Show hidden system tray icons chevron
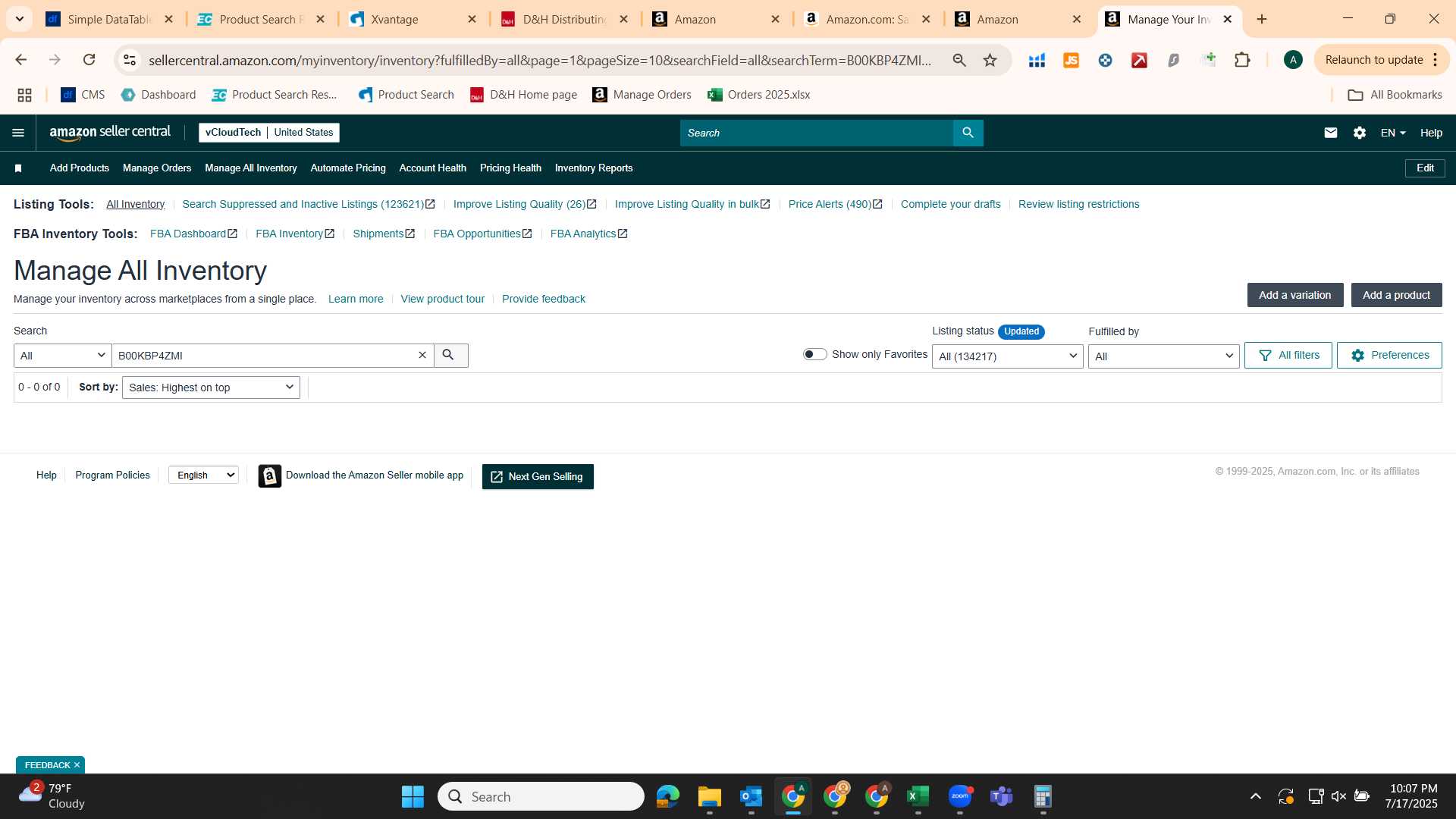The image size is (1456, 819). coord(1256,796)
